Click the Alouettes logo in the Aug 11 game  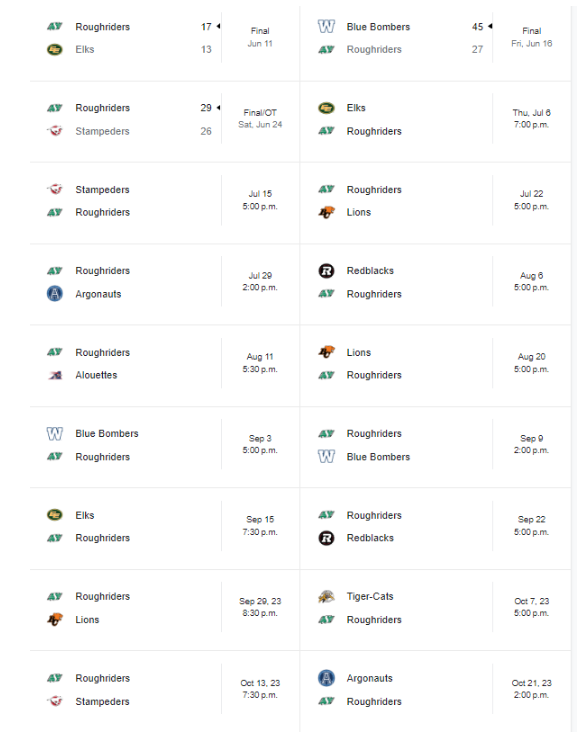click(55, 375)
